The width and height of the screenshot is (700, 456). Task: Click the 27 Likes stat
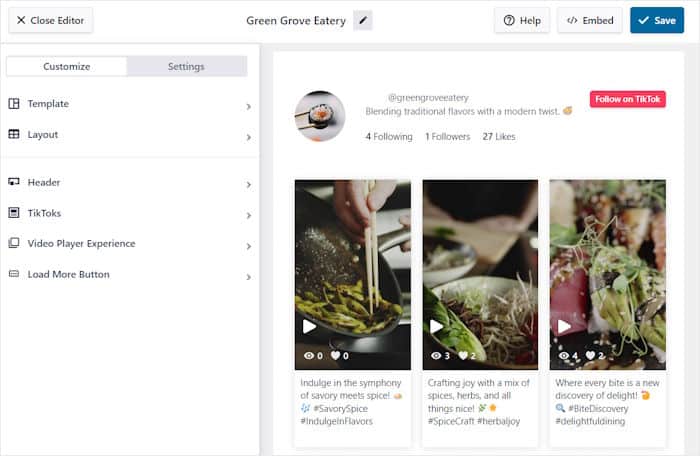(x=499, y=137)
